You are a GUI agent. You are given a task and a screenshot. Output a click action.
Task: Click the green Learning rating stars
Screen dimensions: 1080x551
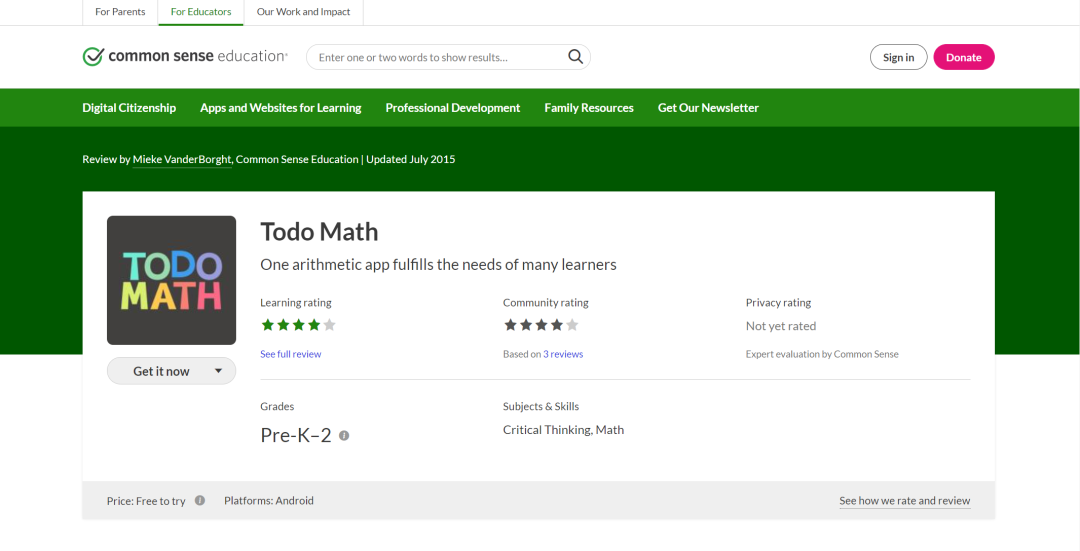298,324
